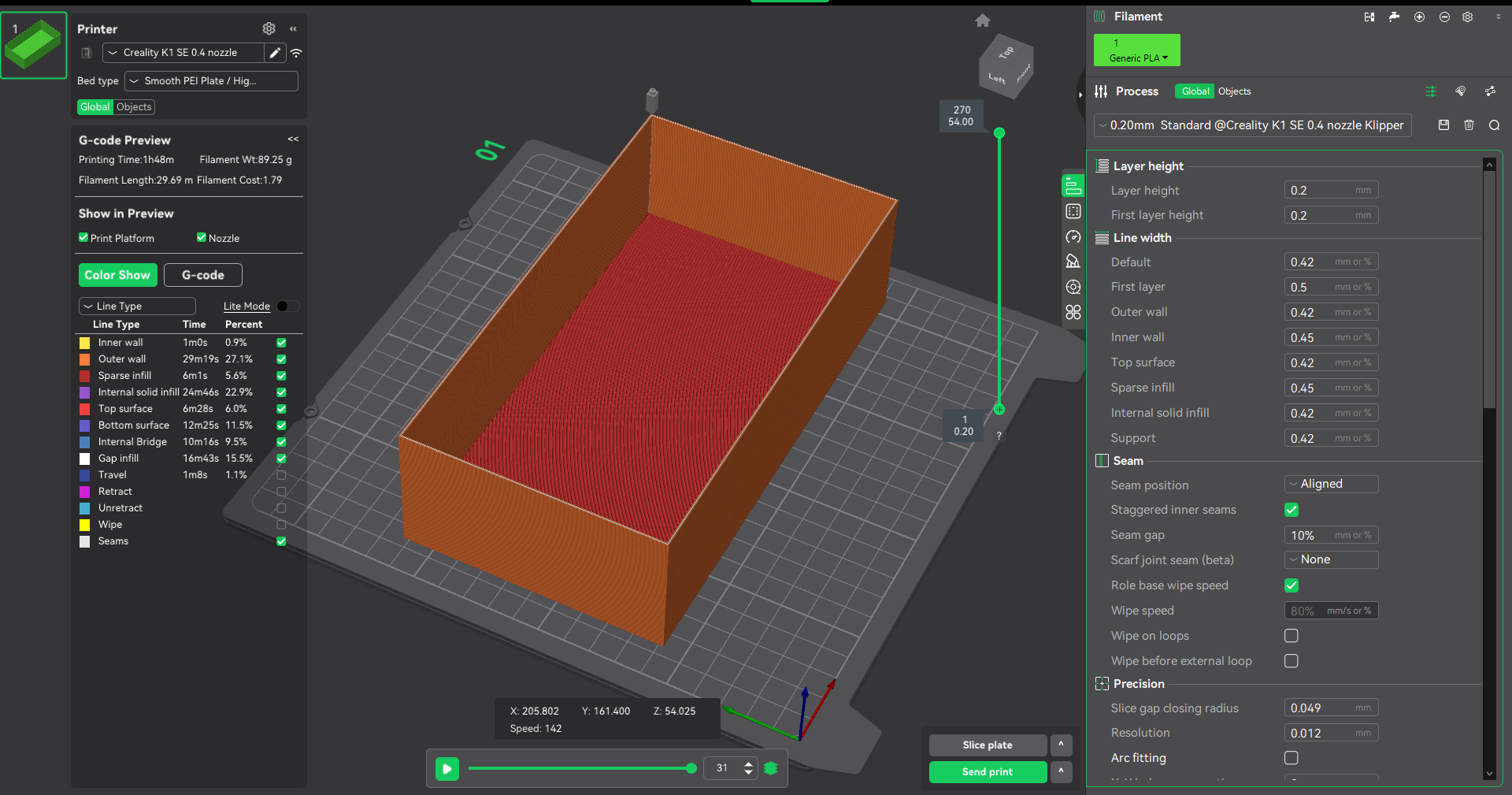1512x795 pixels.
Task: Enable the Wipe on loops checkbox
Action: 1291,636
